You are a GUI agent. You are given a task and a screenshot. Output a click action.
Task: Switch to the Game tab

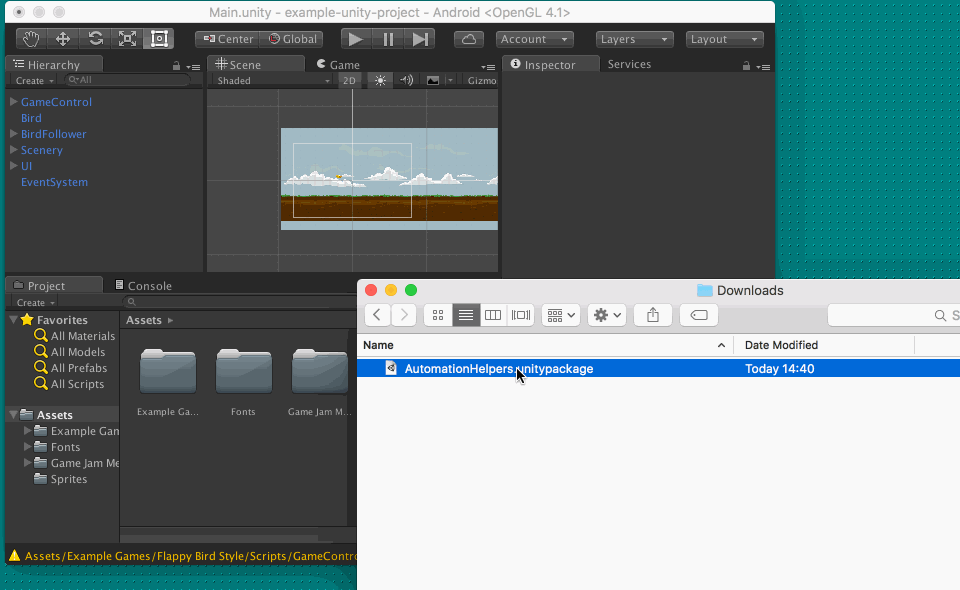(x=338, y=65)
